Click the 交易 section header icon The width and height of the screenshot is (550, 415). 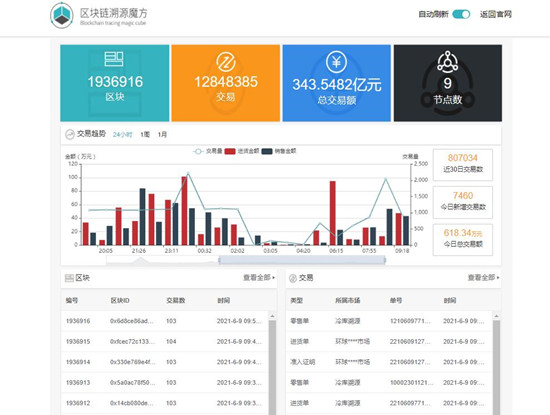point(293,278)
